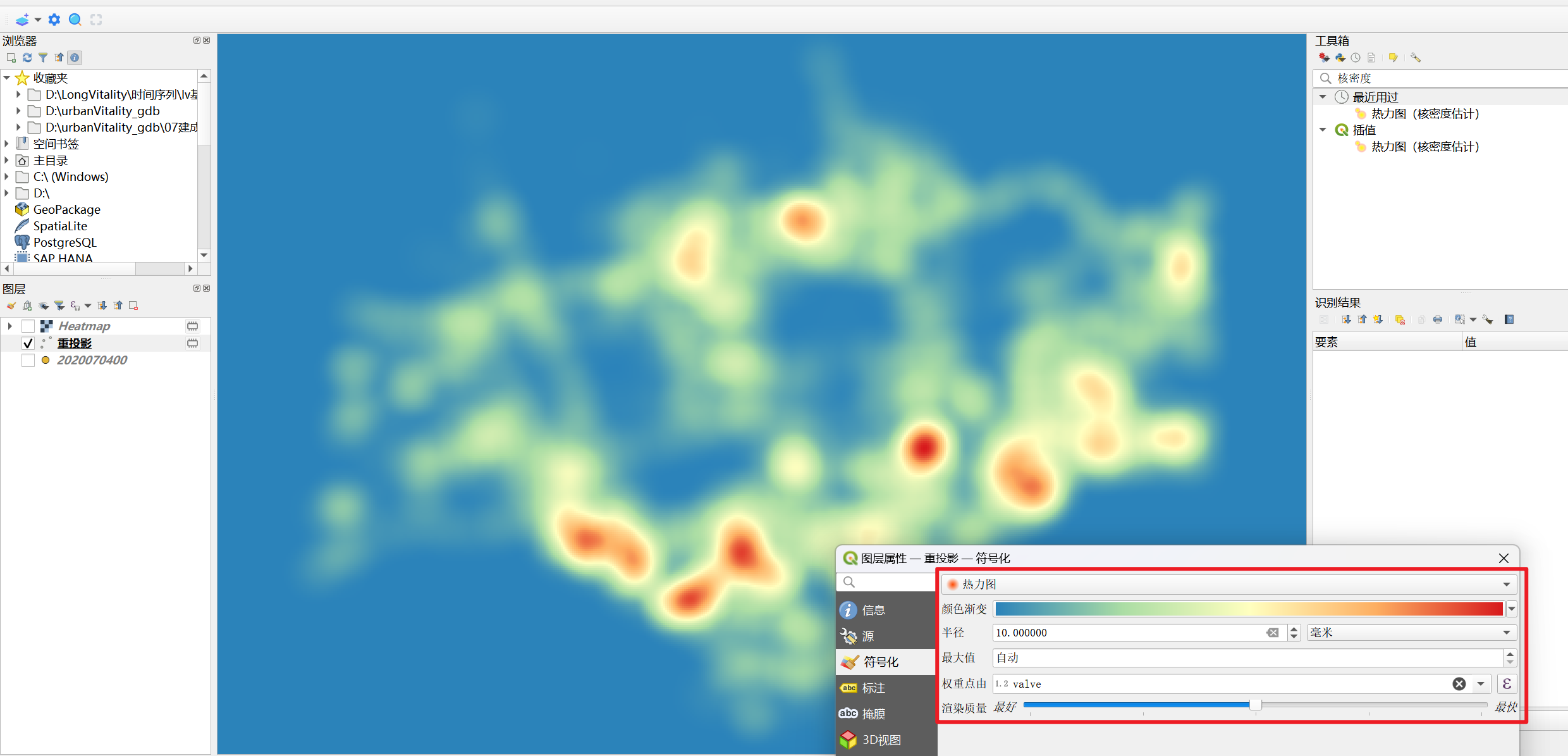Collapse the 收藏夹 favorites tree
The image size is (1568, 756).
click(x=7, y=78)
